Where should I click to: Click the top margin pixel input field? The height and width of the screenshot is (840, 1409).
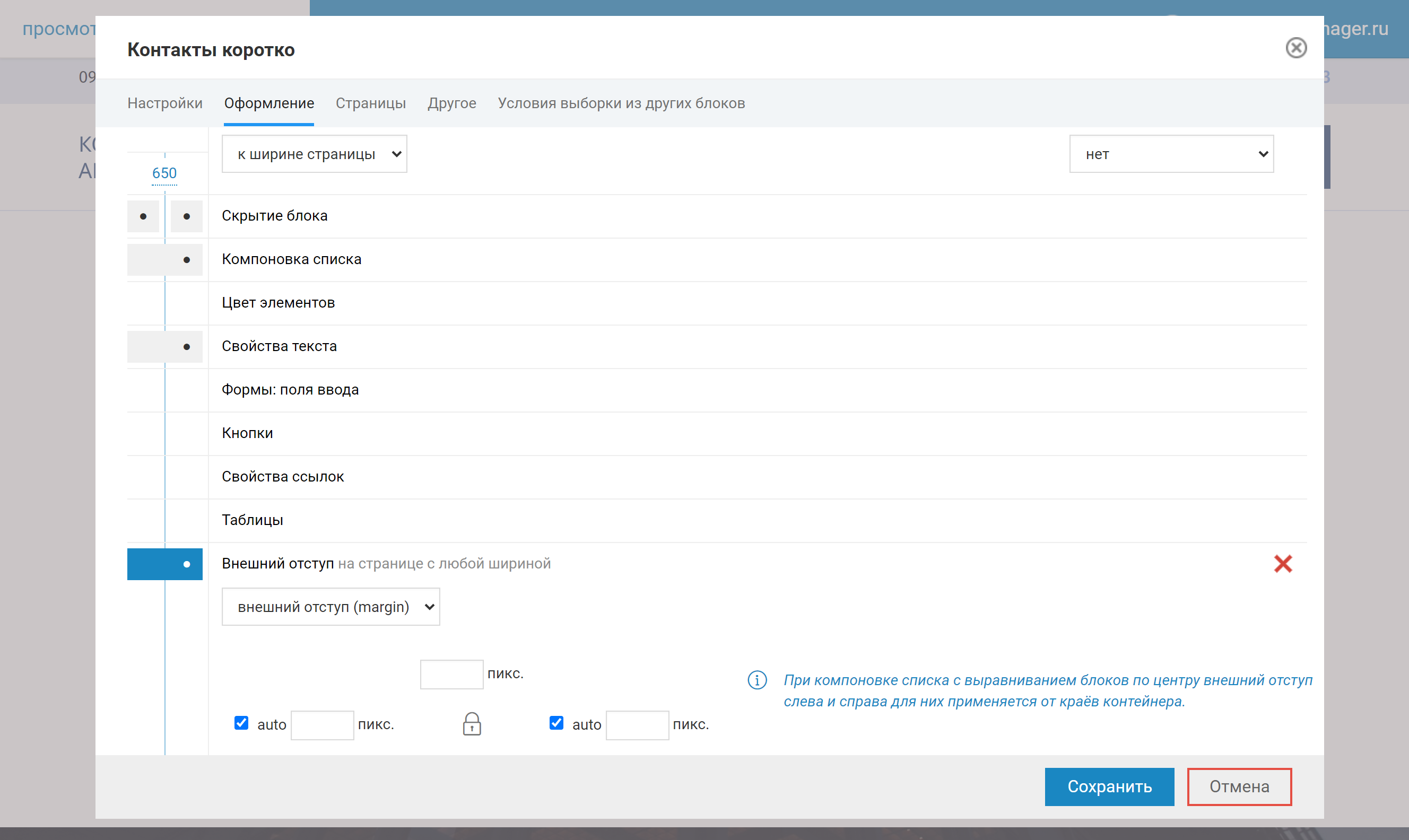451,673
